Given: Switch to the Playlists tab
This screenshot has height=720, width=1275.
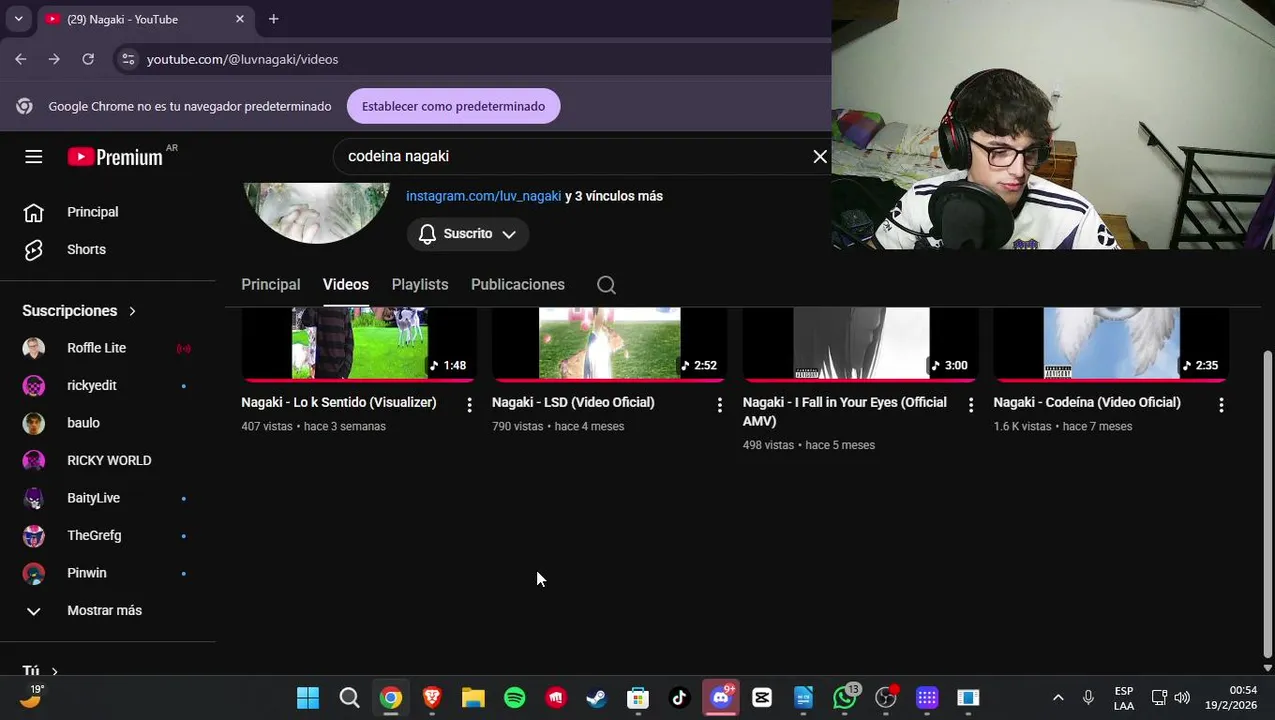Looking at the screenshot, I should (420, 285).
